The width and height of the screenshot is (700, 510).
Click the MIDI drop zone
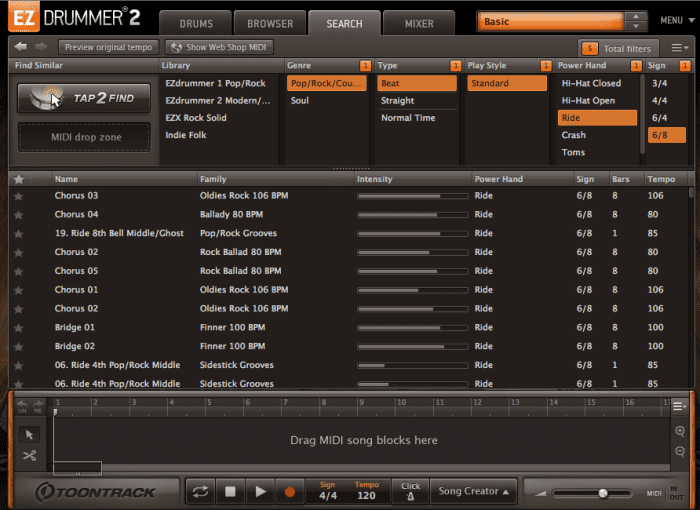[85, 137]
